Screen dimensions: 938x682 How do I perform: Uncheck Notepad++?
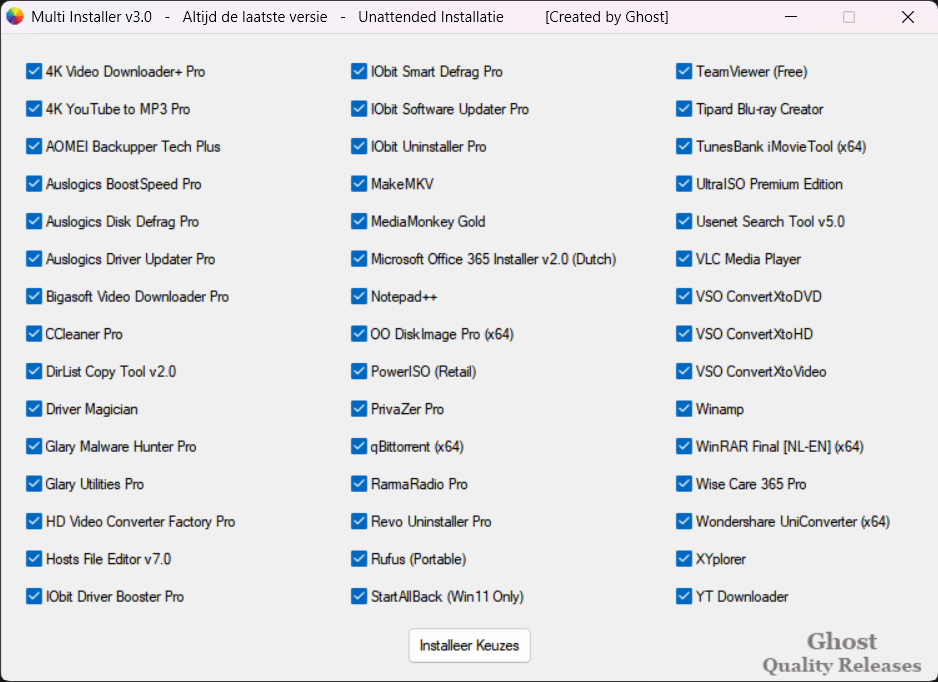tap(359, 297)
